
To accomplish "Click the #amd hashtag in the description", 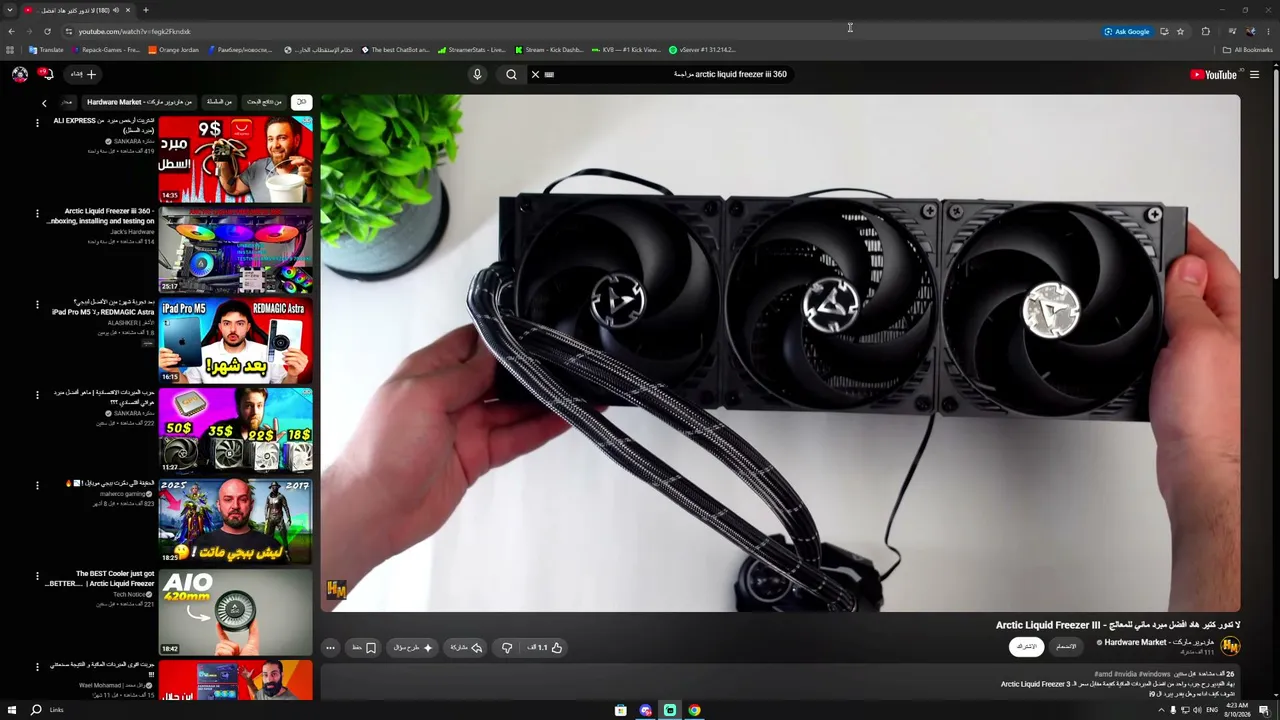I will click(1103, 674).
